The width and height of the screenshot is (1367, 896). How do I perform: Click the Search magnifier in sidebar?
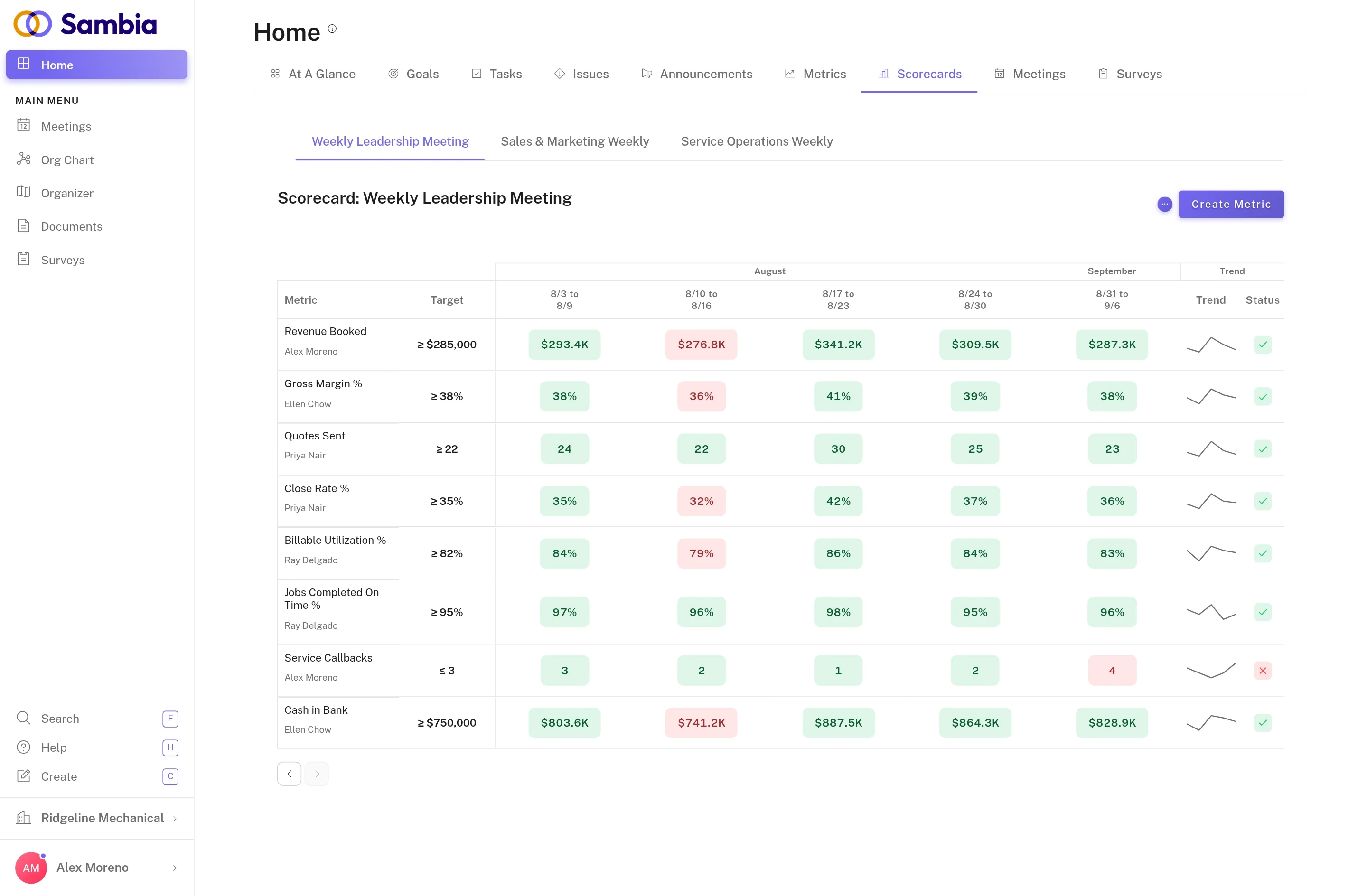[24, 718]
